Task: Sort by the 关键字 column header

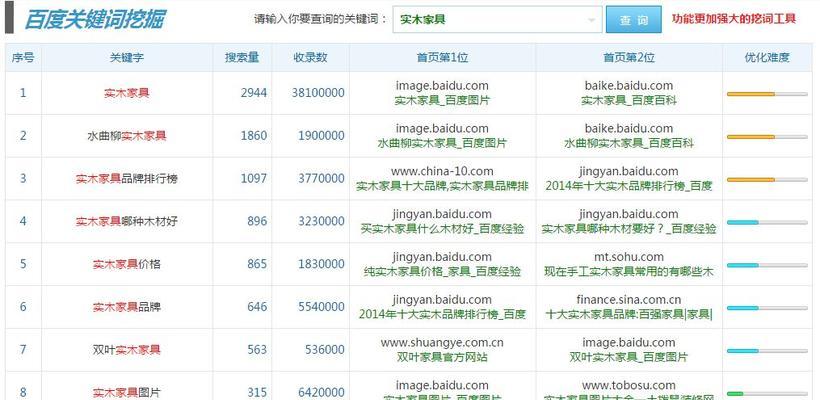Action: [127, 58]
